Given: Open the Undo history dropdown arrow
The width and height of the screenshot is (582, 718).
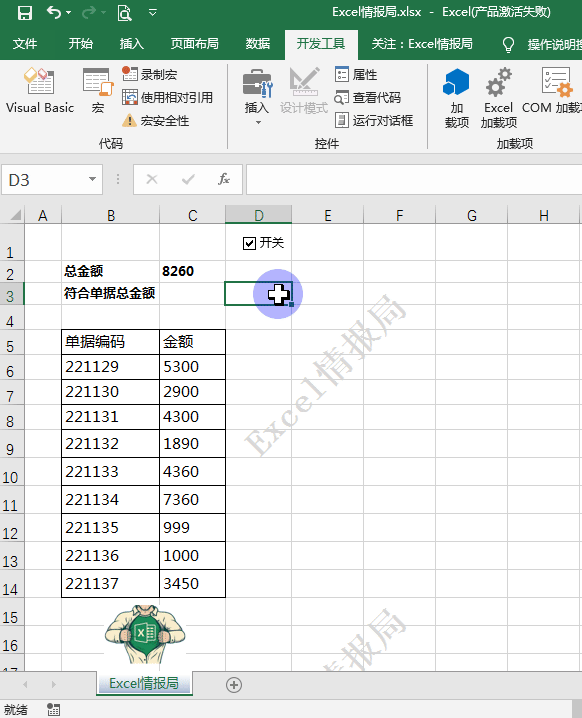Looking at the screenshot, I should click(x=69, y=12).
